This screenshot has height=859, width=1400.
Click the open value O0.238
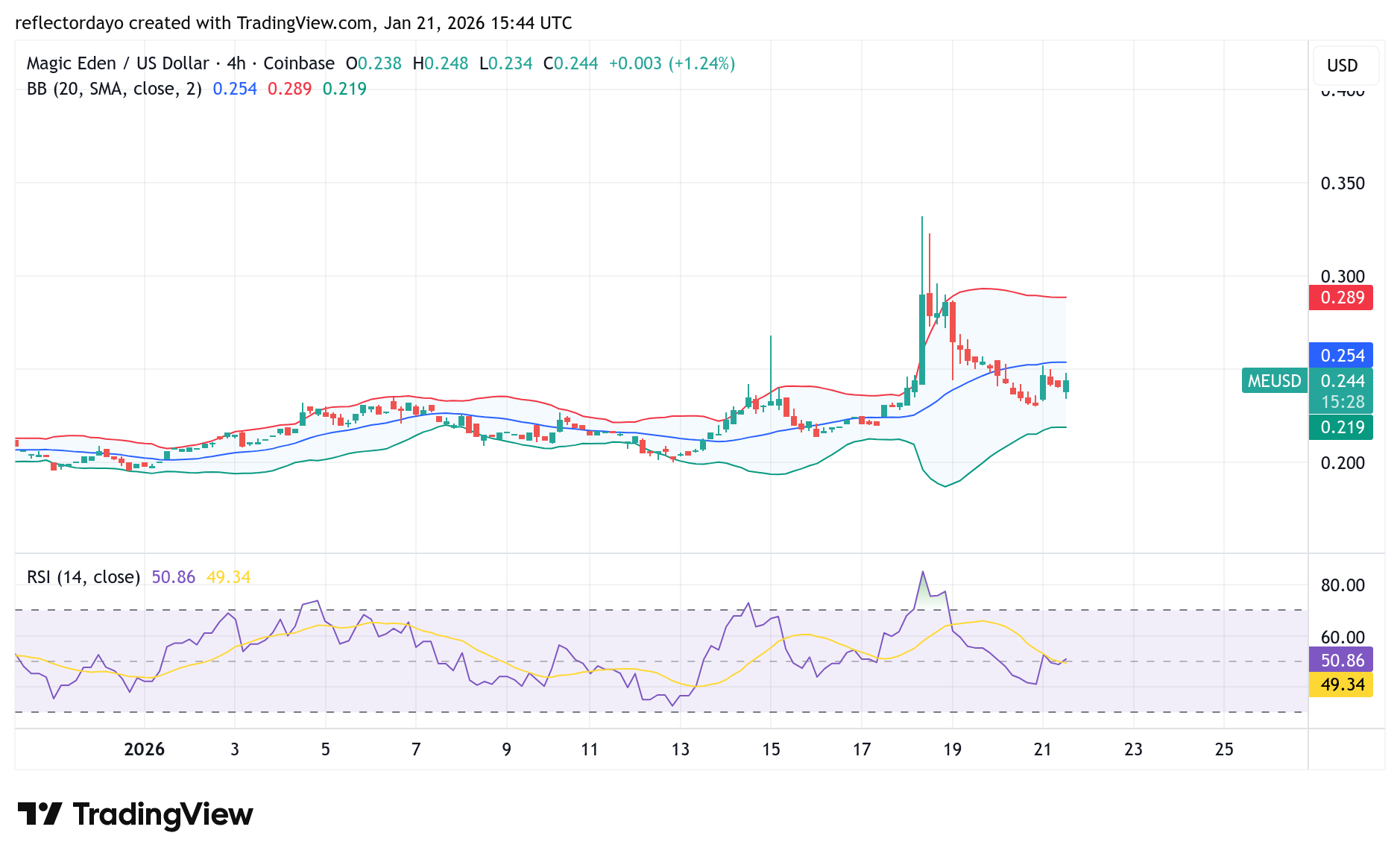373,63
